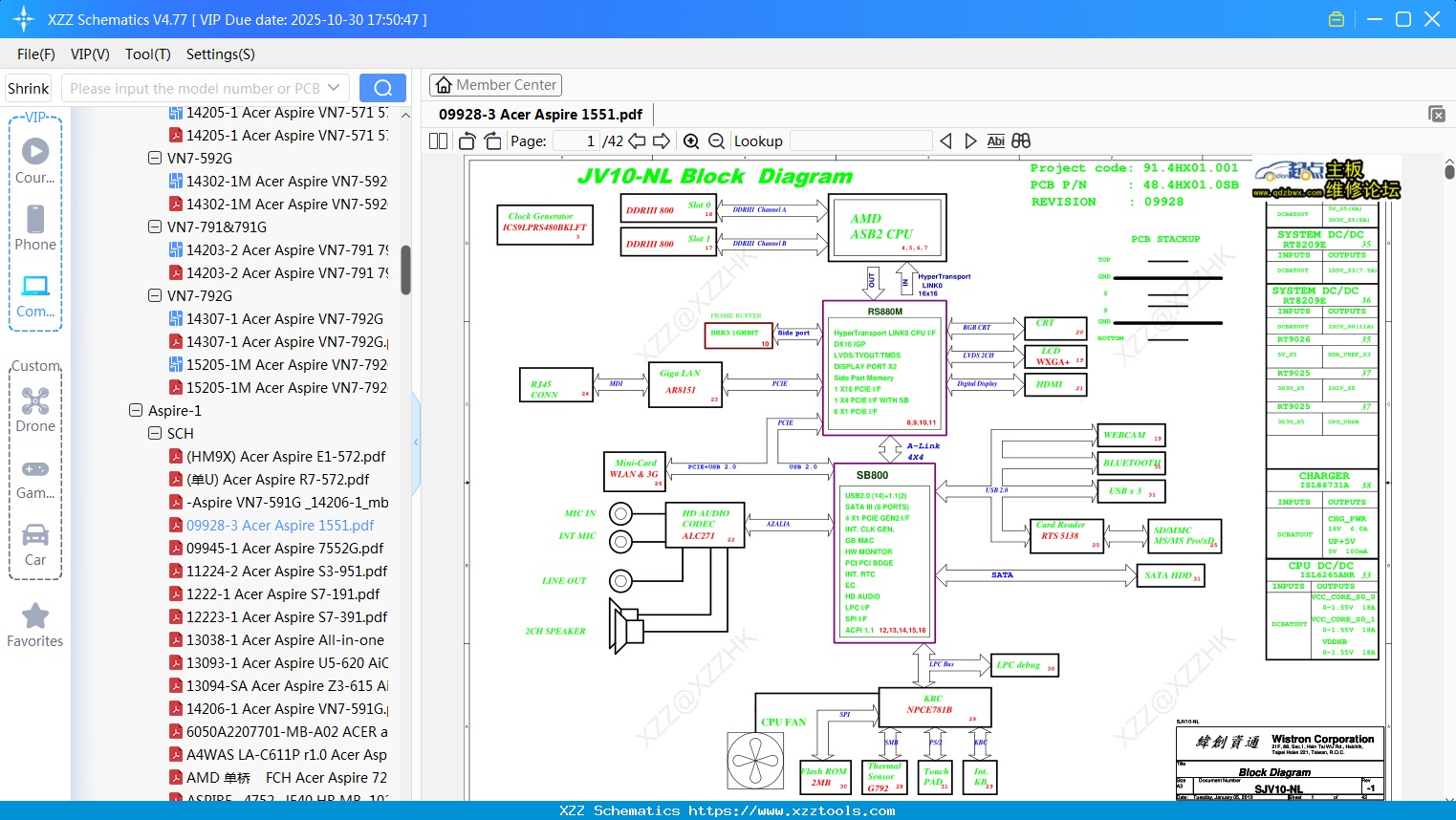Select 13038-1 Acer Aspire All-in-one file

click(285, 640)
